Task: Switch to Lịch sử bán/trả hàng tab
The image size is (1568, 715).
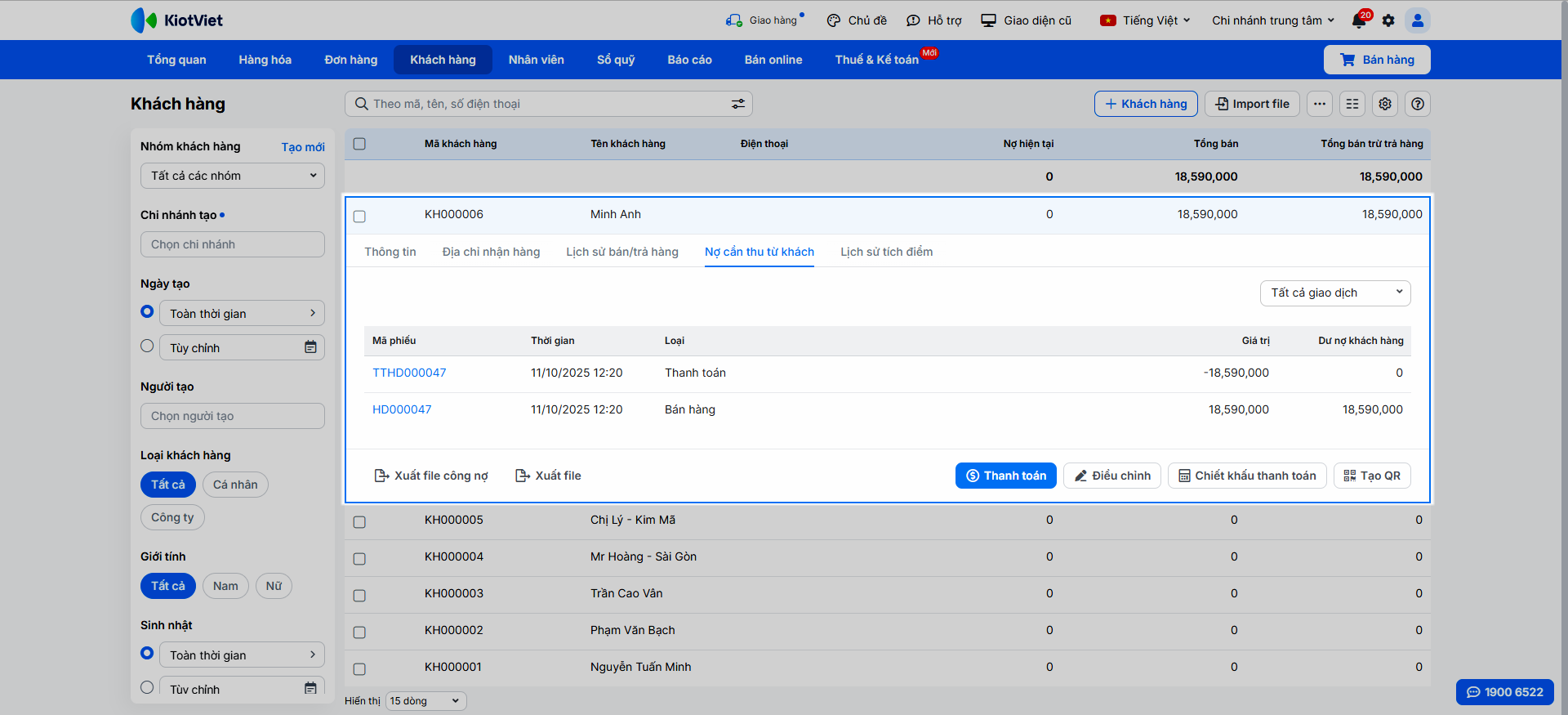Action: [622, 252]
